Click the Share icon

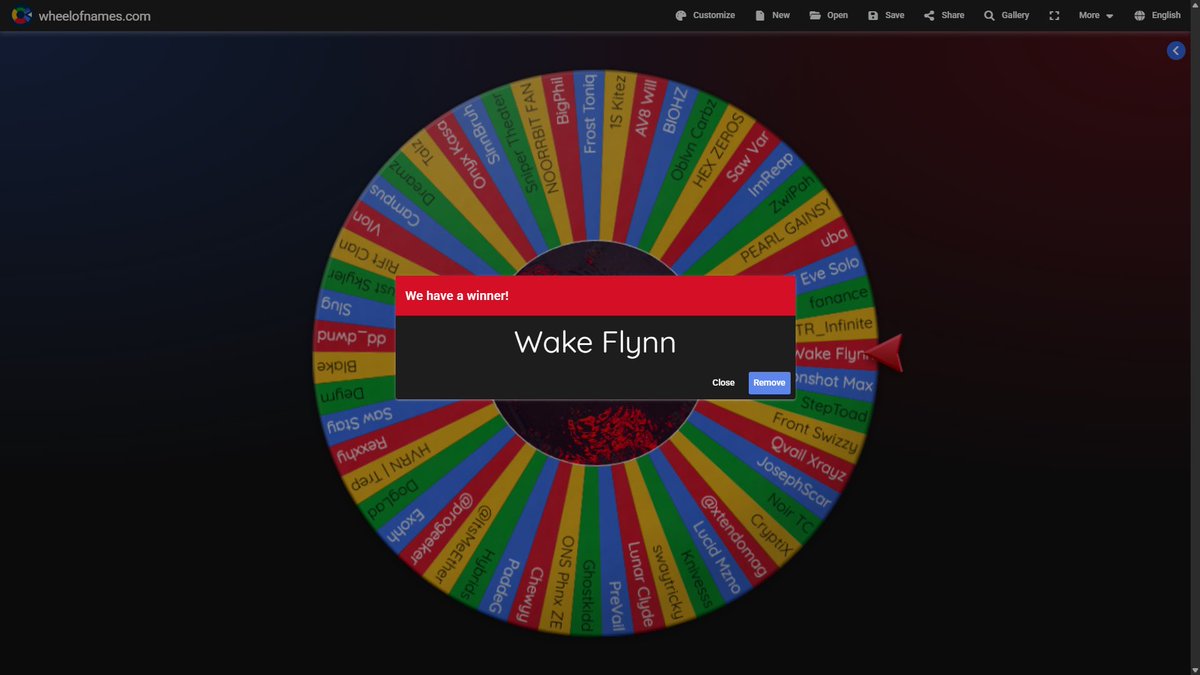pos(929,16)
